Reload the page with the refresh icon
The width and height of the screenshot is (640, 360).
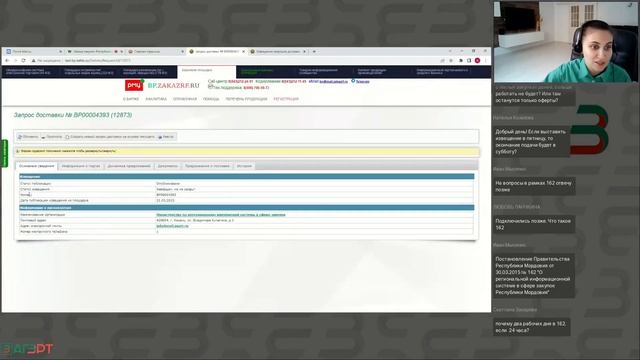tap(23, 60)
